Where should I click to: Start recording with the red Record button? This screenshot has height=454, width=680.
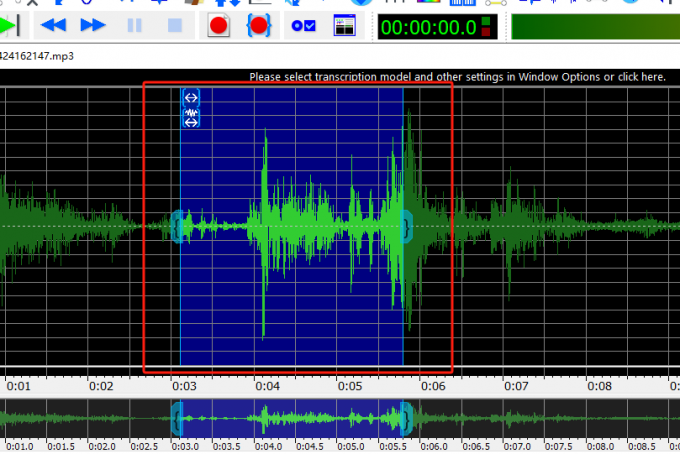(x=219, y=25)
